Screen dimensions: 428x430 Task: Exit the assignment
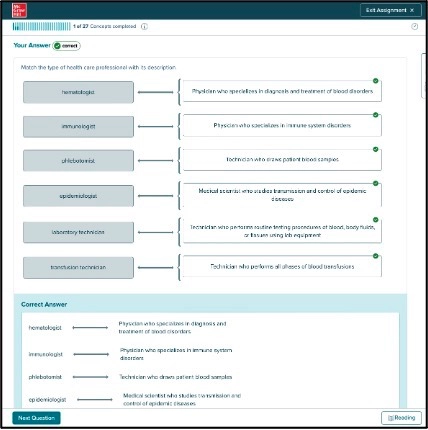point(390,10)
